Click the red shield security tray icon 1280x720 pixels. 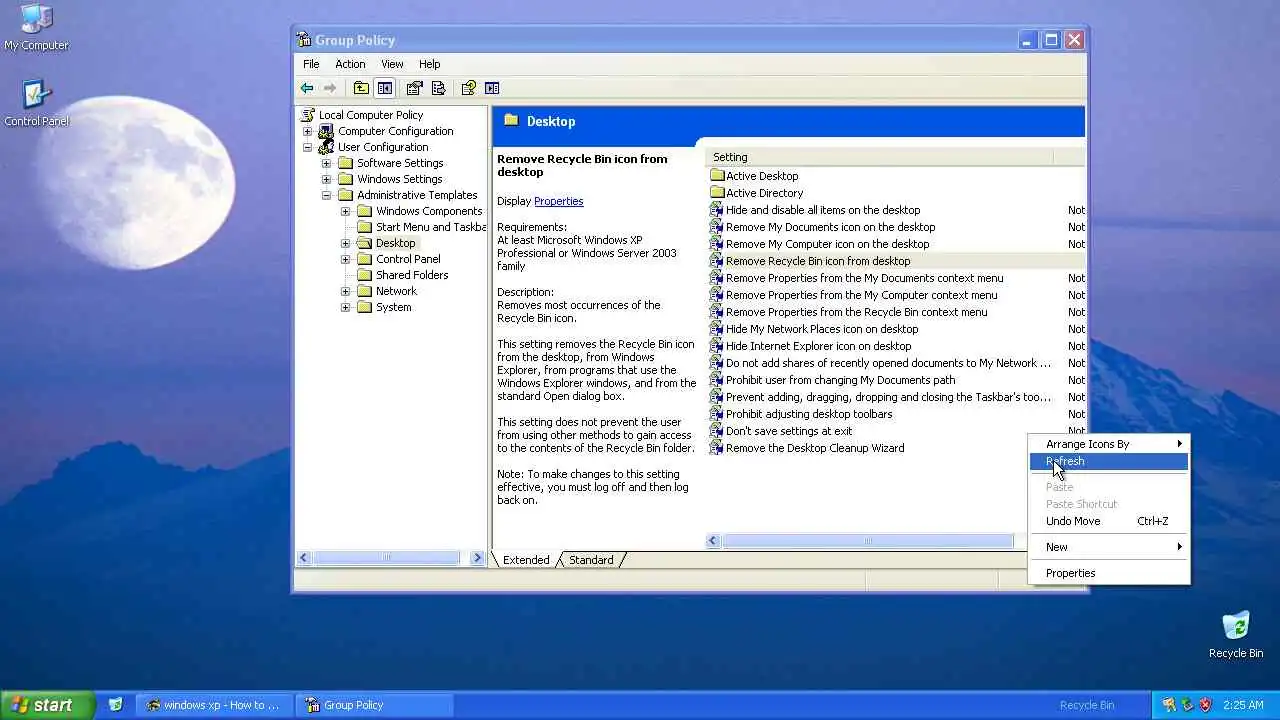click(1205, 705)
